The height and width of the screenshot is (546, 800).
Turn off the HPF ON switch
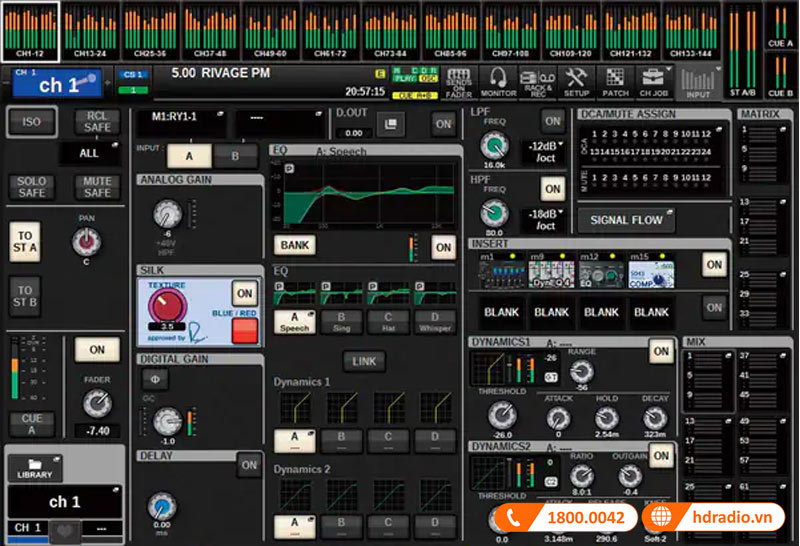(552, 188)
